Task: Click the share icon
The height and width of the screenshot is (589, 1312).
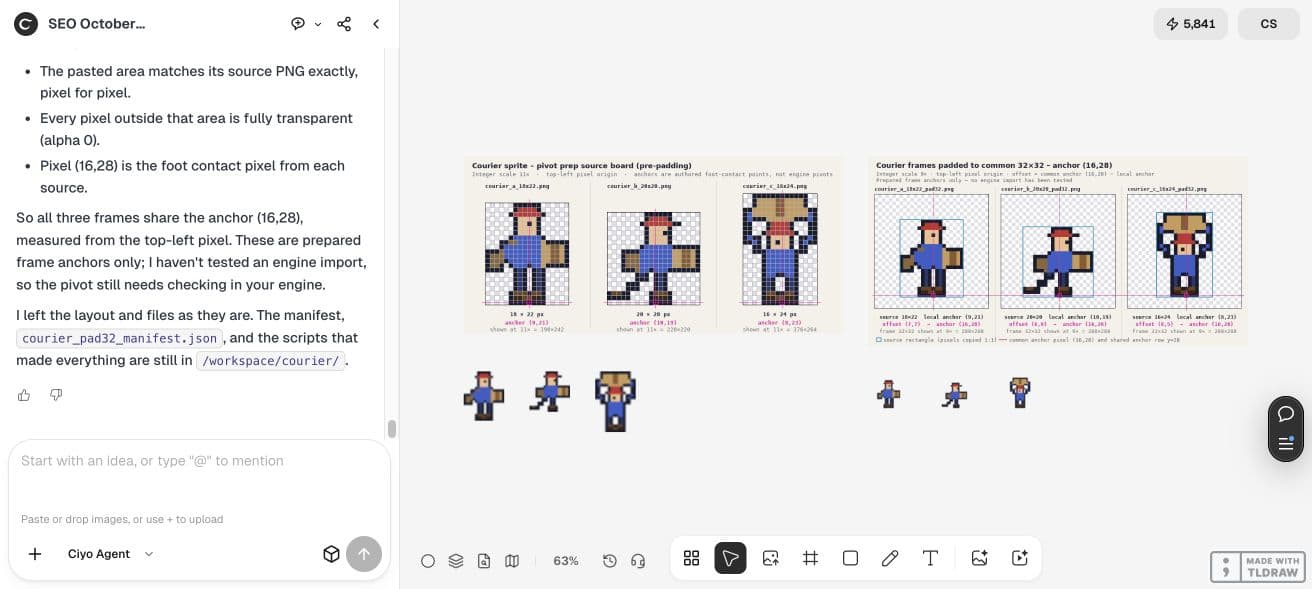Action: coord(344,23)
